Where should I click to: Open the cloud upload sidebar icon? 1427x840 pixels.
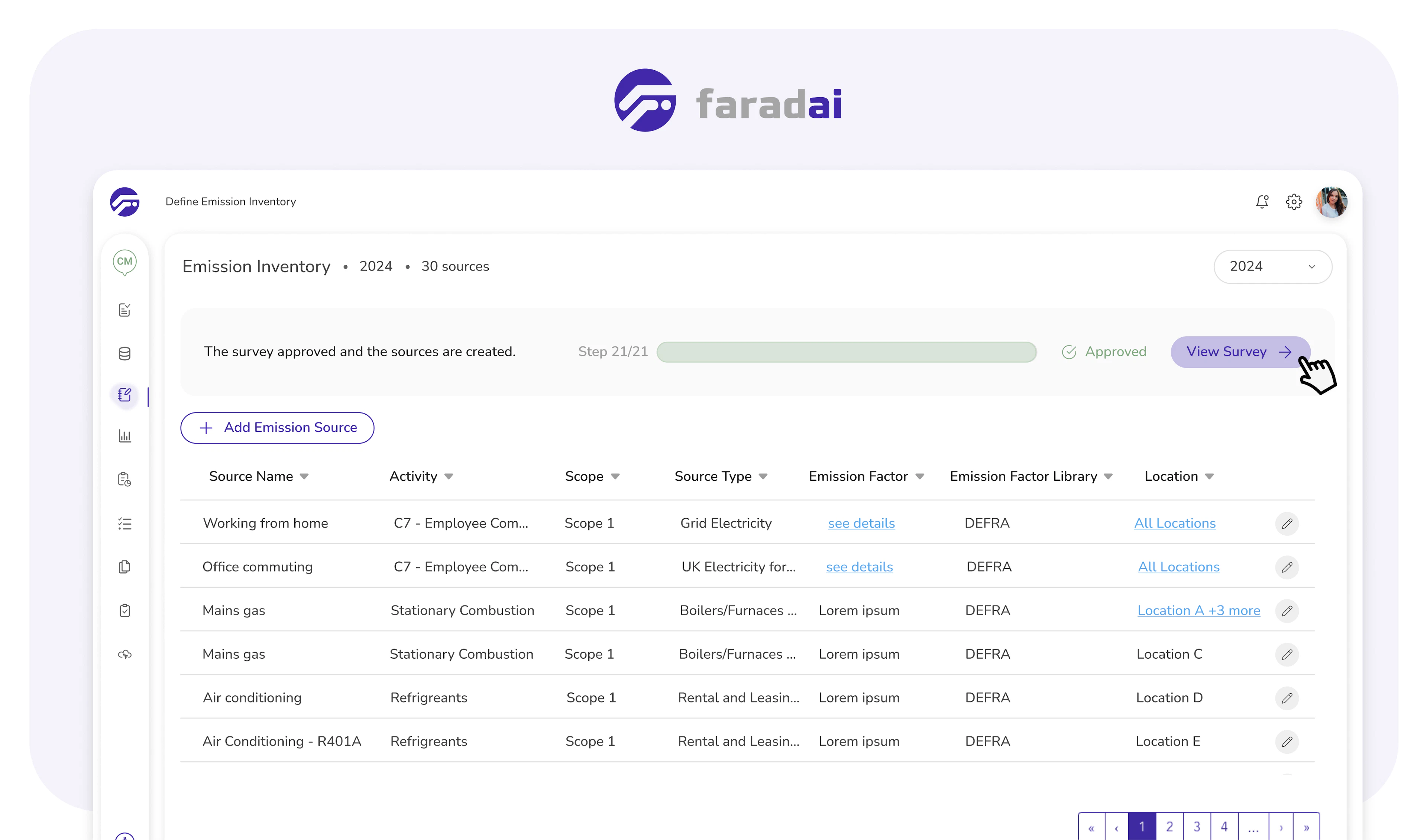124,654
